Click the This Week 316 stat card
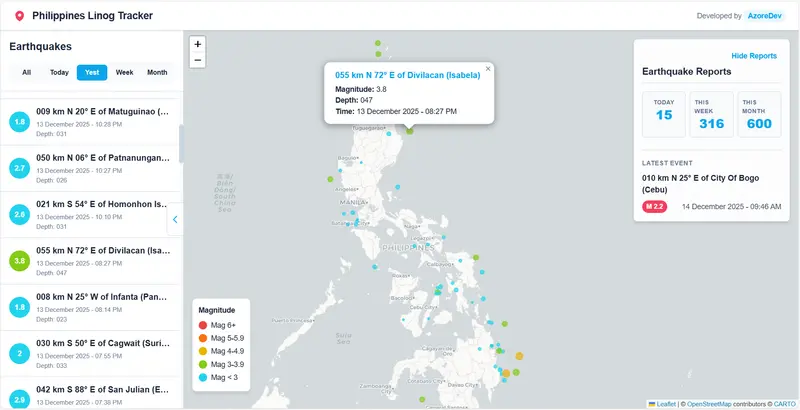800x410 pixels. tap(711, 114)
